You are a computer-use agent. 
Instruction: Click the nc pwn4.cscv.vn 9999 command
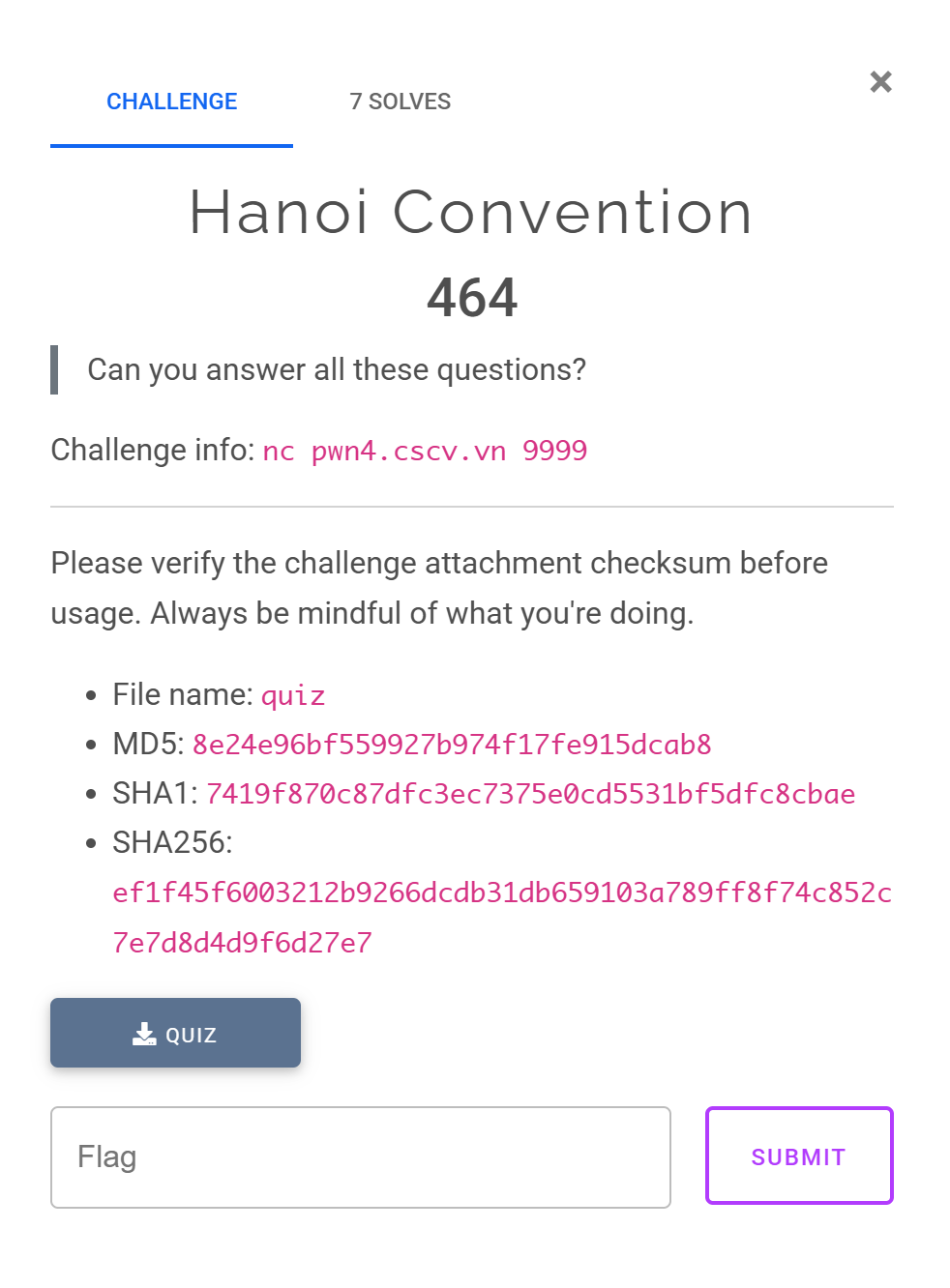[x=425, y=451]
